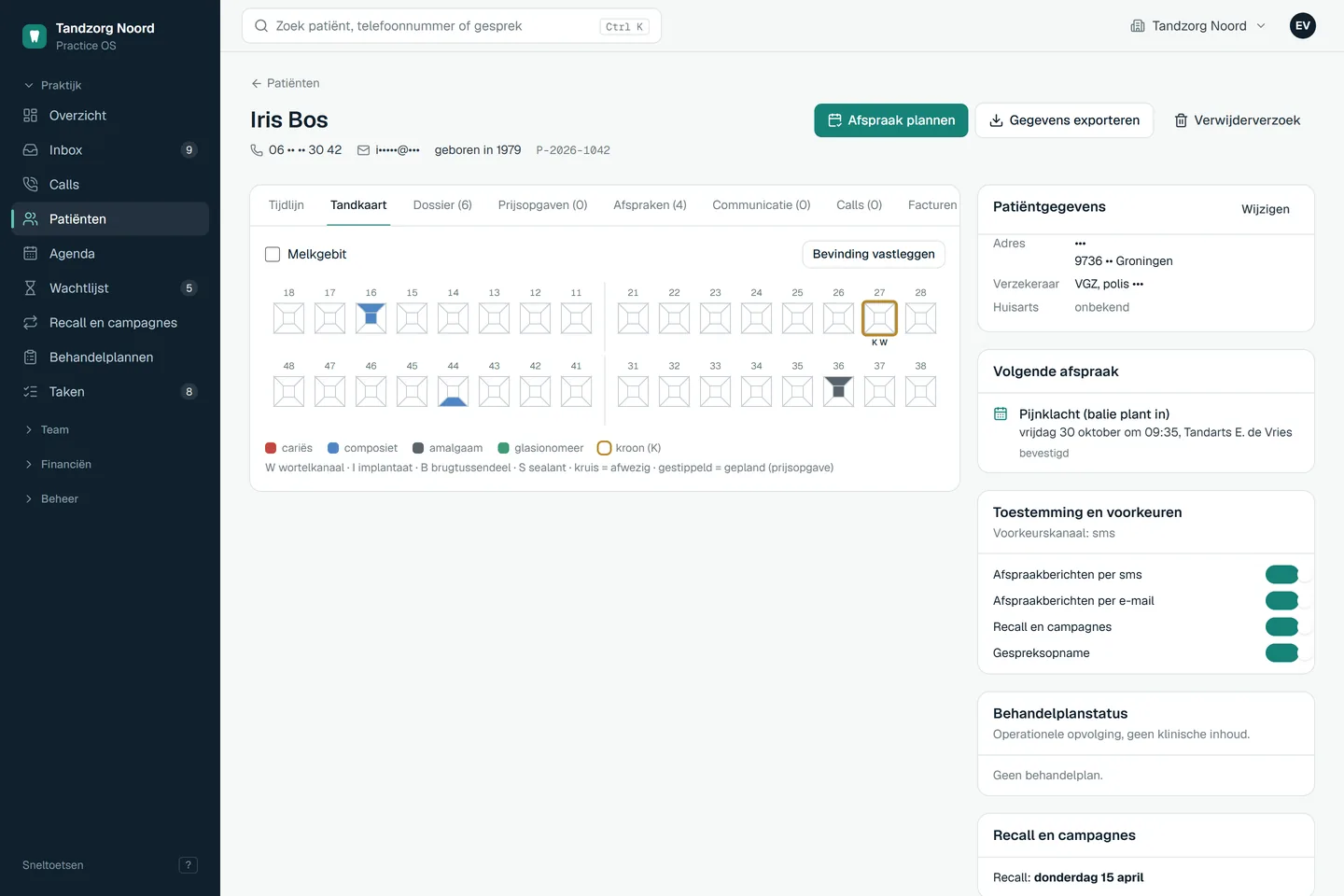Click the composiet blue legend swatch
Screen dimensions: 1344x896
click(x=333, y=448)
